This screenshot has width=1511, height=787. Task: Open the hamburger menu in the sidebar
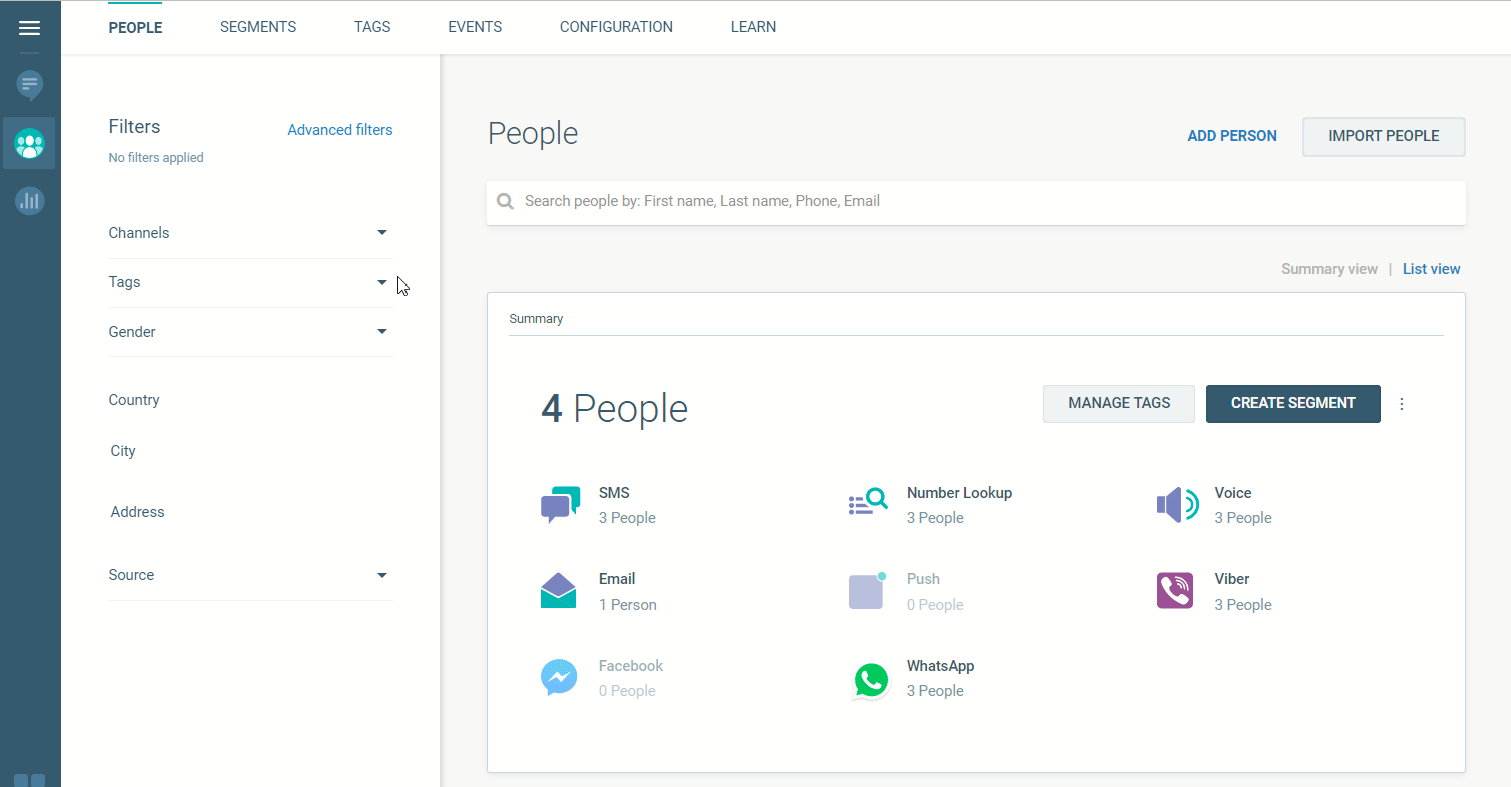tap(30, 28)
